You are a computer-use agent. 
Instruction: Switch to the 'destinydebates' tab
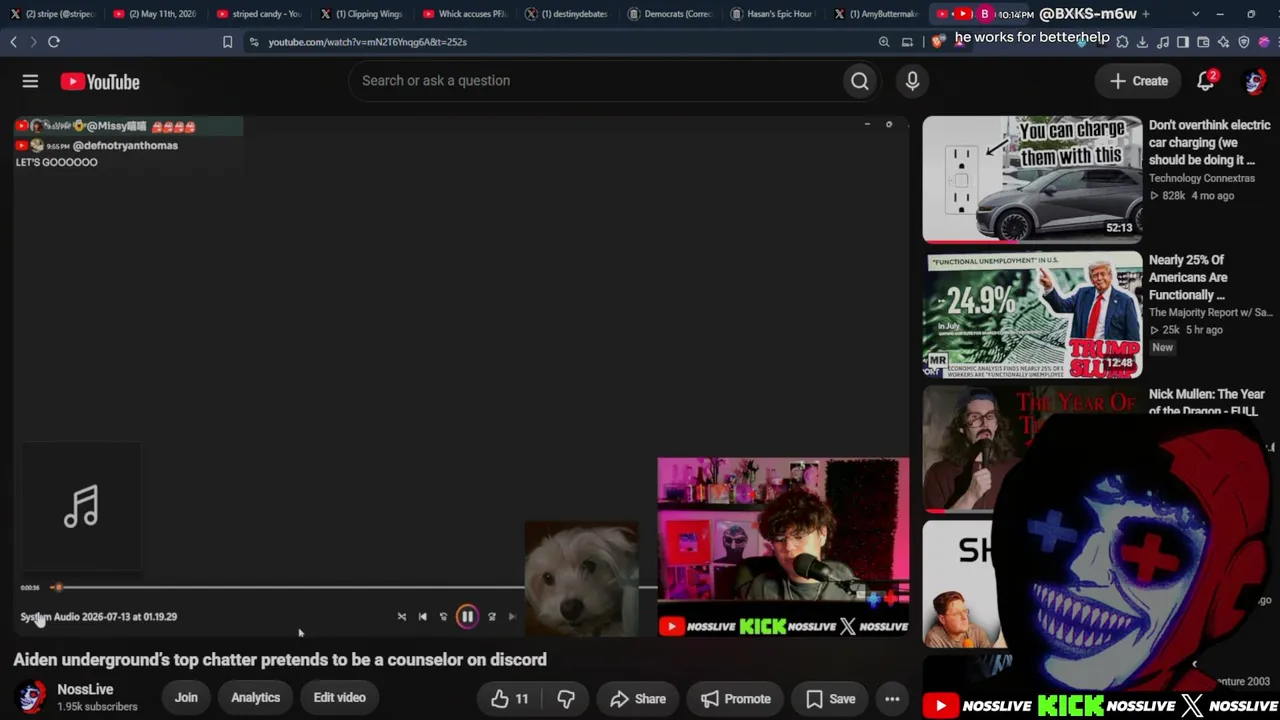[567, 14]
